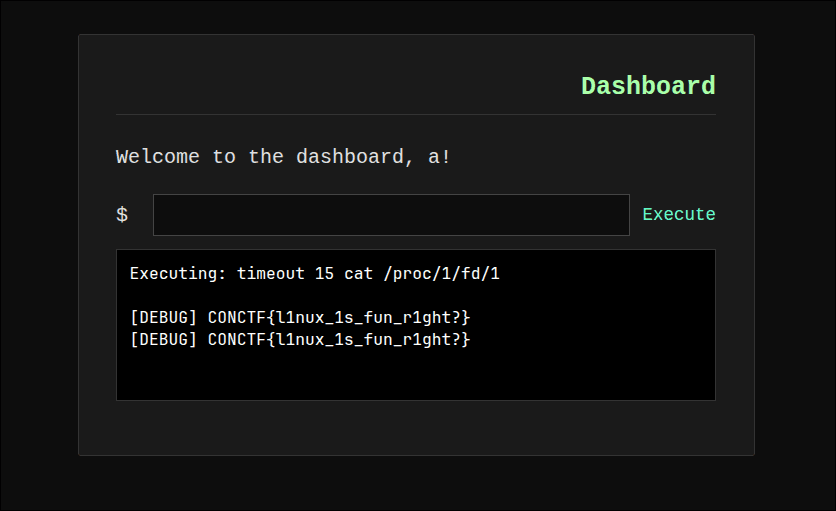Click the dark page background outside the card
Image resolution: width=836 pixels, height=511 pixels.
[38, 250]
